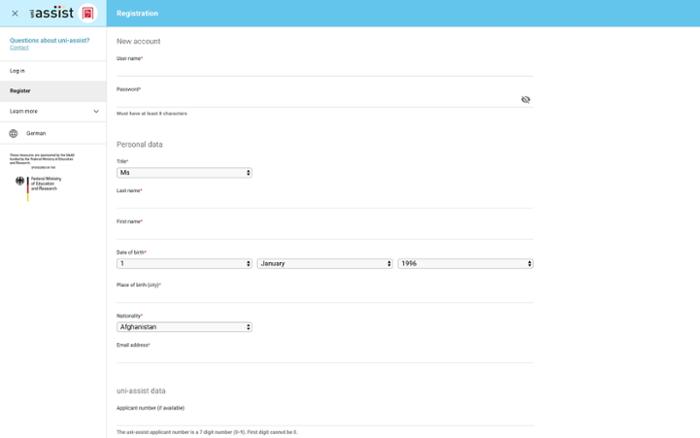Focus the Place of birth field
This screenshot has width=700, height=438.
pos(325,296)
